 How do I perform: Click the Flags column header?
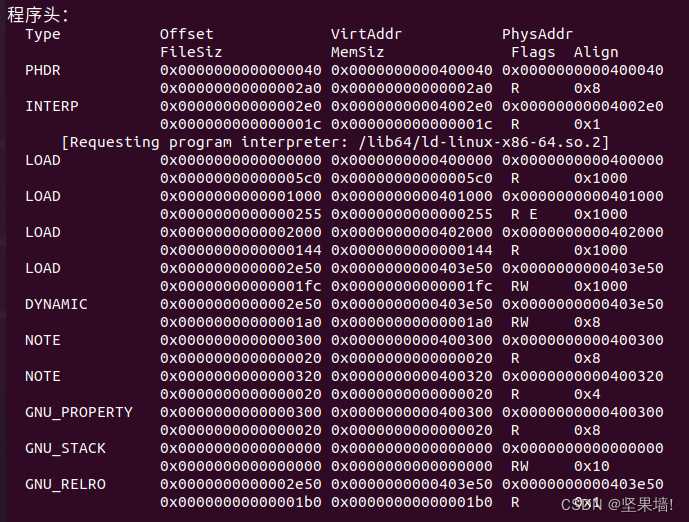pos(533,52)
